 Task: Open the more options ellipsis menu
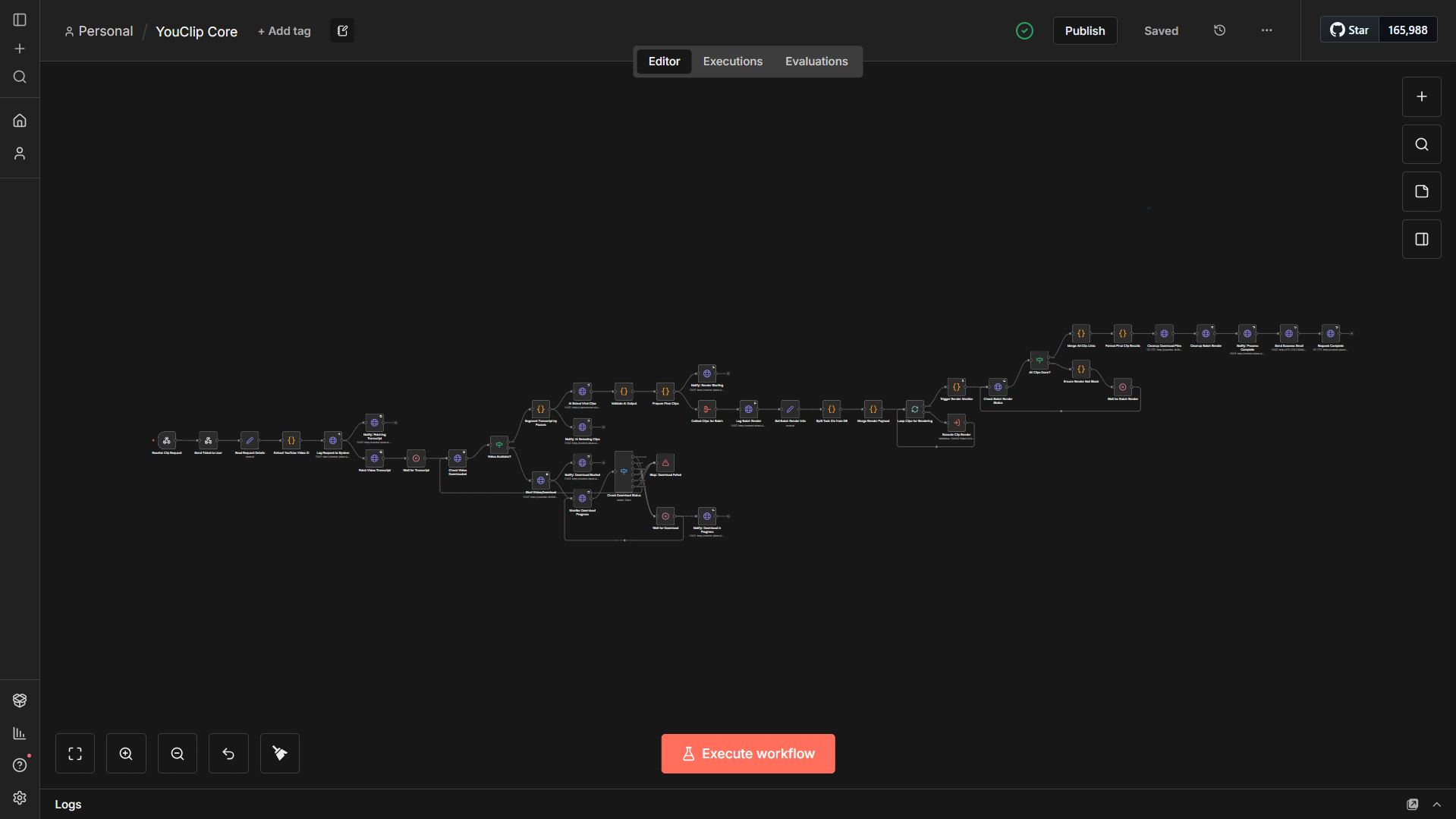coord(1267,30)
